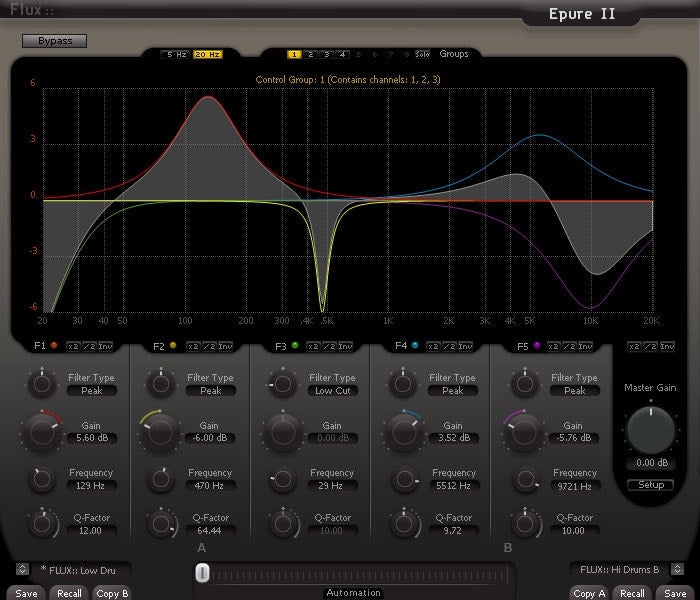Image resolution: width=700 pixels, height=600 pixels.
Task: Click the F1 /2 frequency button
Action: tap(89, 346)
